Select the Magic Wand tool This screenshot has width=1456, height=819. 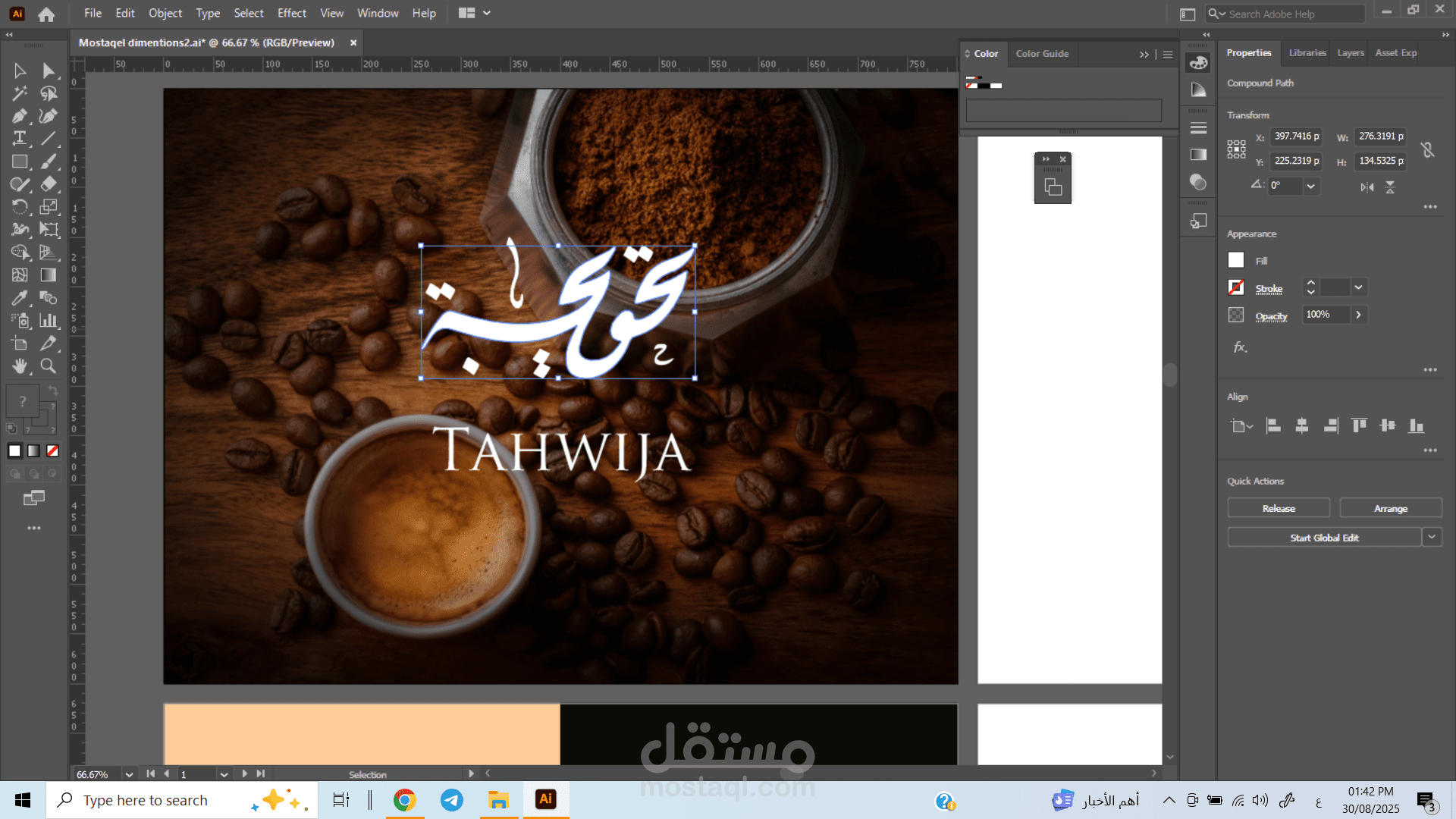(x=20, y=93)
